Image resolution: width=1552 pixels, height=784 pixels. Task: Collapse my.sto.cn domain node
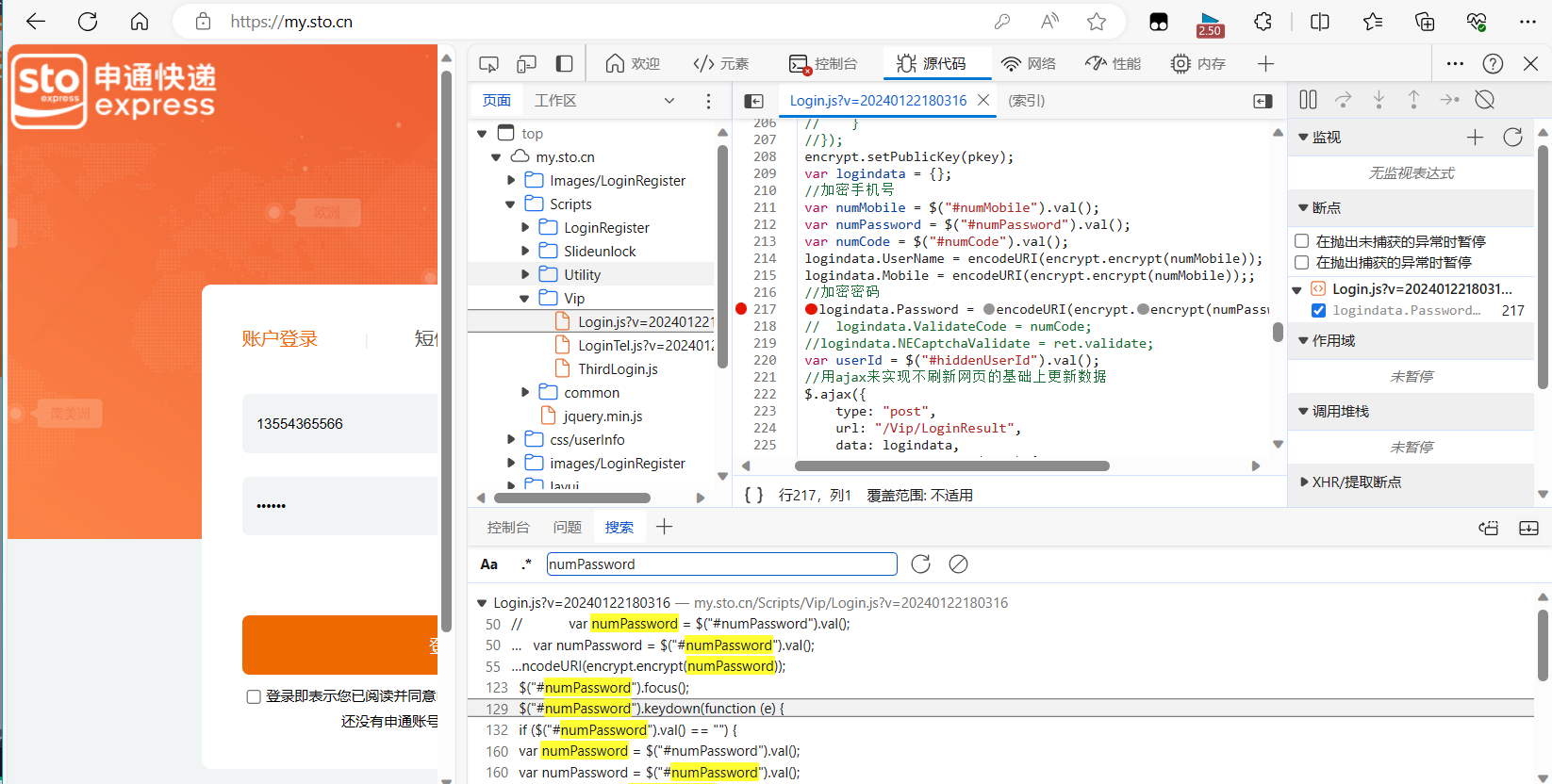pos(496,157)
